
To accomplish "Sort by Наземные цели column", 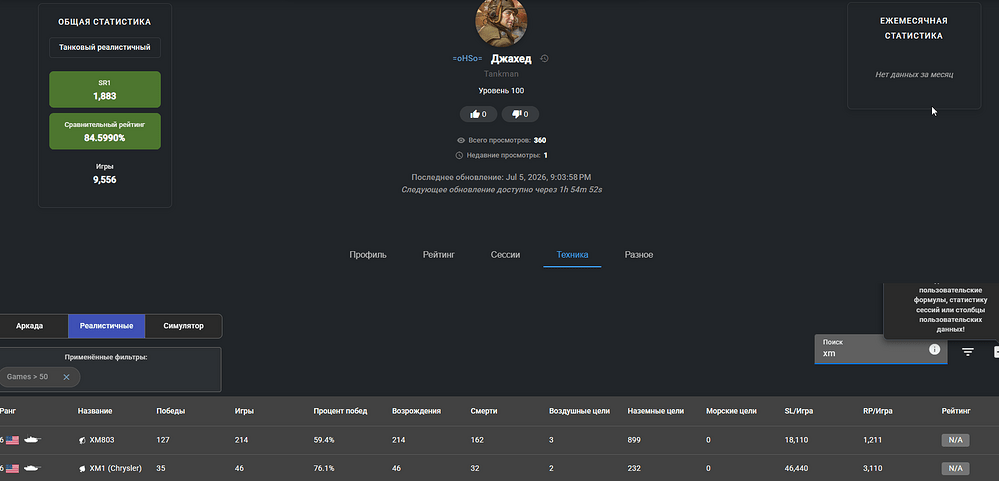I will click(x=656, y=412).
